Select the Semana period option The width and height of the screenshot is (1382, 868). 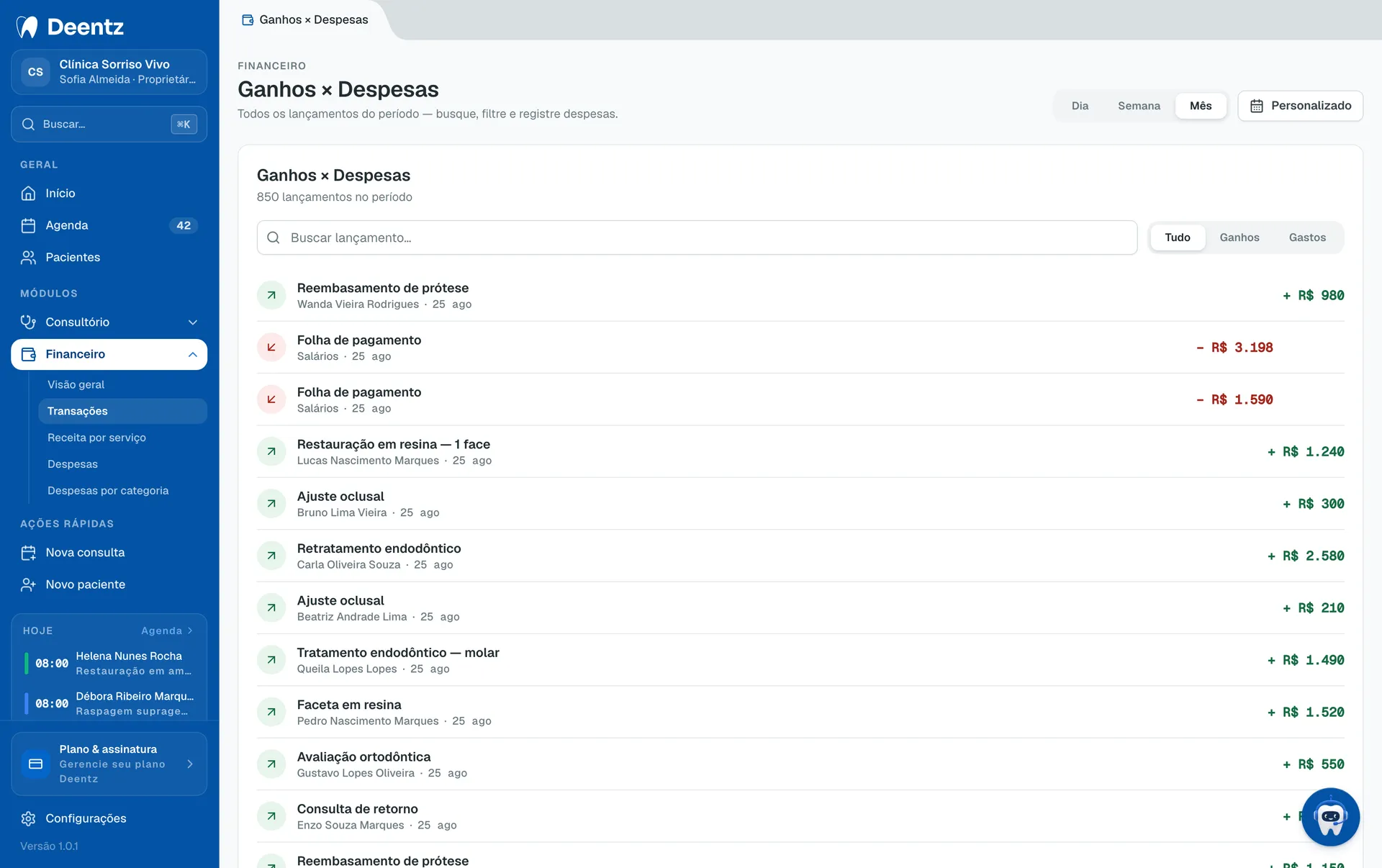1139,106
